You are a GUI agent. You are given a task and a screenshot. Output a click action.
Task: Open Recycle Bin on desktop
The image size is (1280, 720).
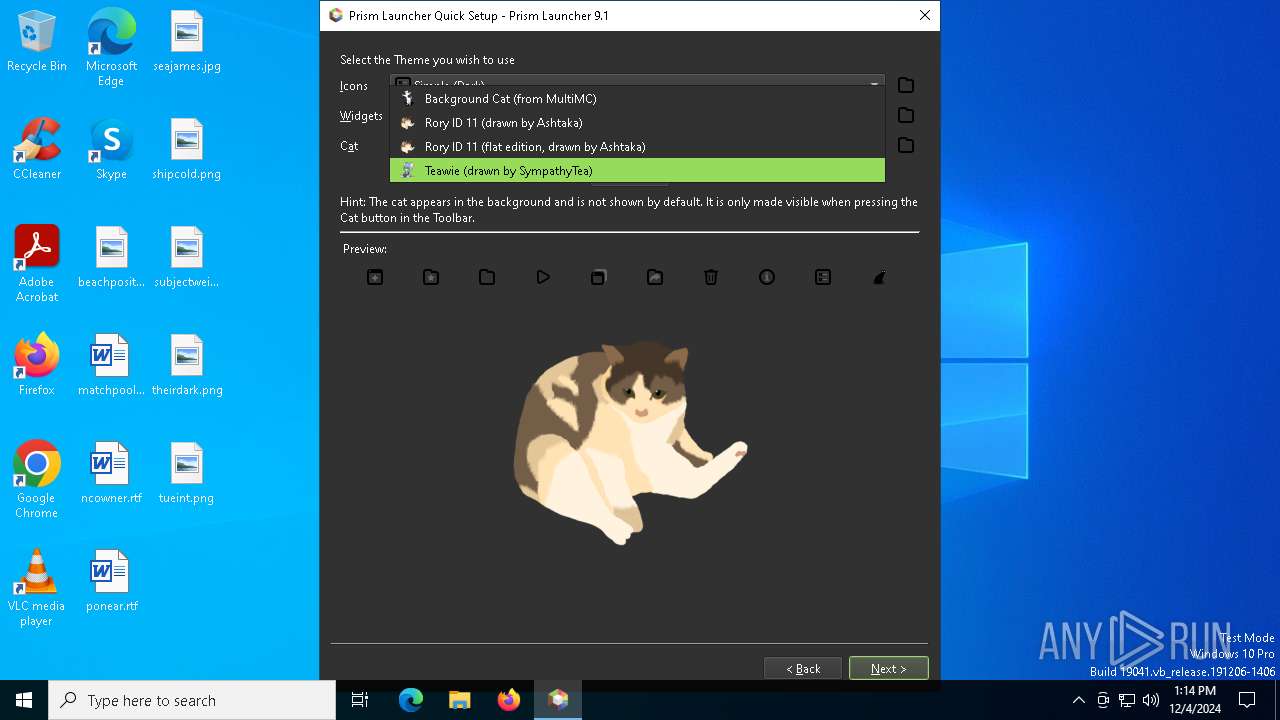click(37, 41)
